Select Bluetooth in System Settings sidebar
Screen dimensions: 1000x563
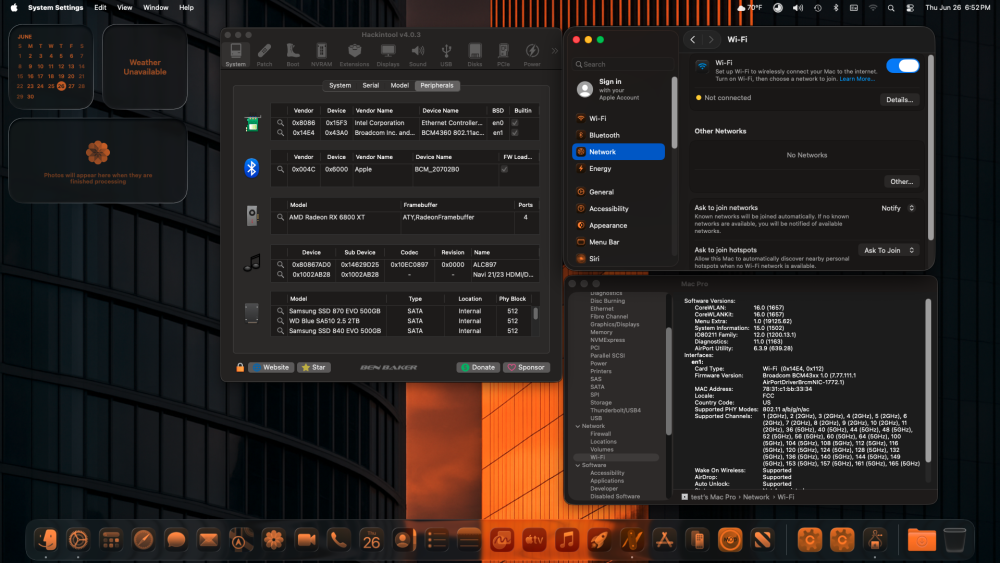[x=619, y=135]
